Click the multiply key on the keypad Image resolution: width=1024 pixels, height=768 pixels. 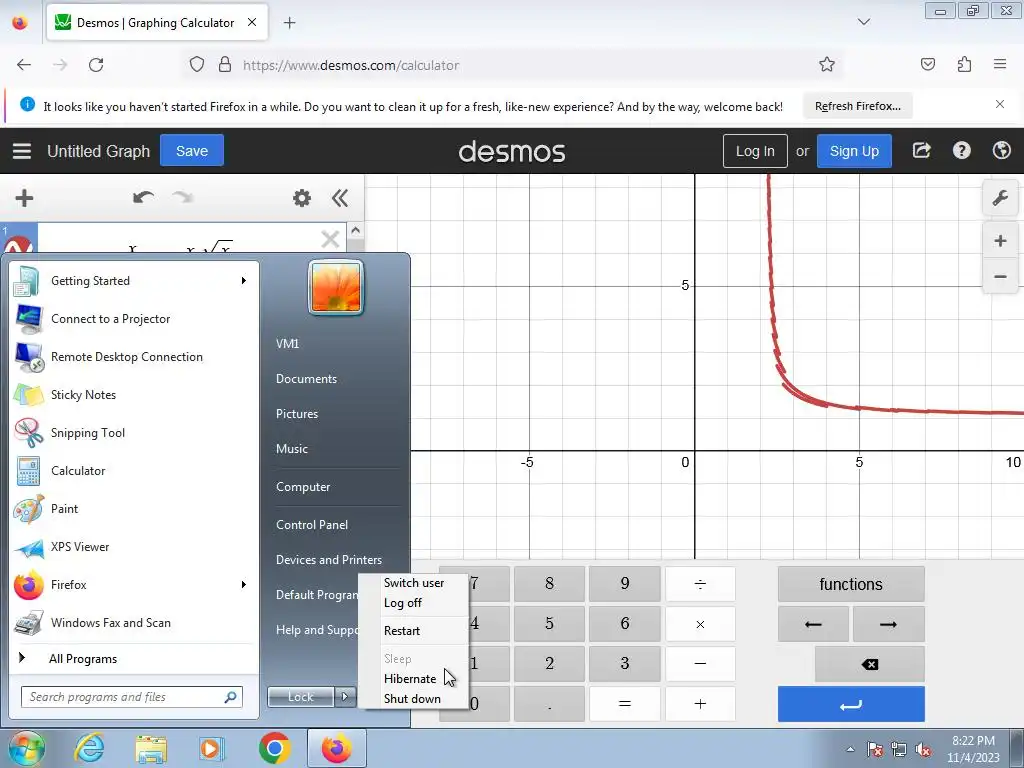[x=700, y=624]
